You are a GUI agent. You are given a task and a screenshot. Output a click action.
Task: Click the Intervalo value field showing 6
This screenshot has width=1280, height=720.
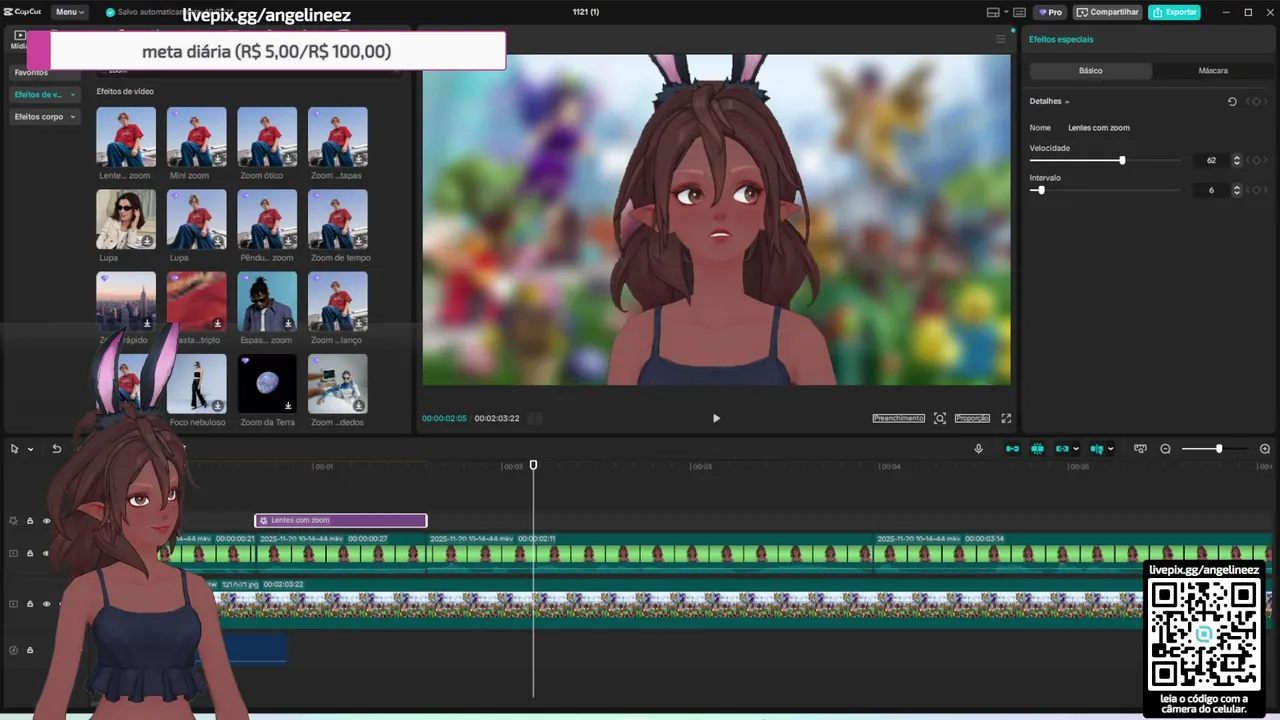point(1211,190)
